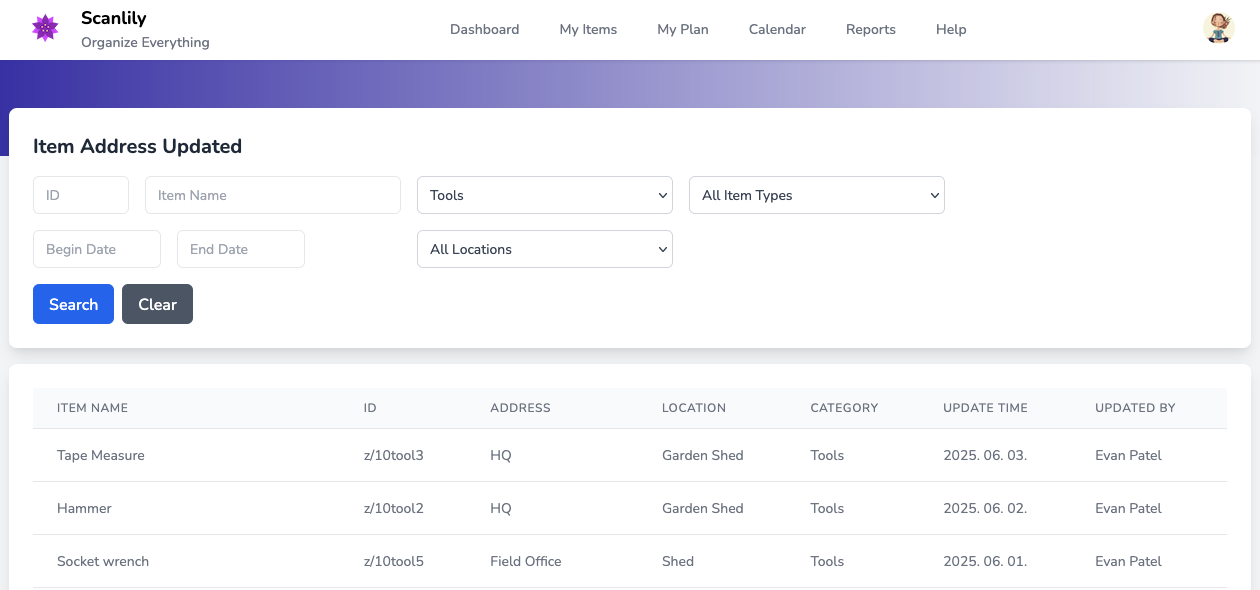1260x590 pixels.
Task: Open the user profile avatar
Action: click(1218, 28)
